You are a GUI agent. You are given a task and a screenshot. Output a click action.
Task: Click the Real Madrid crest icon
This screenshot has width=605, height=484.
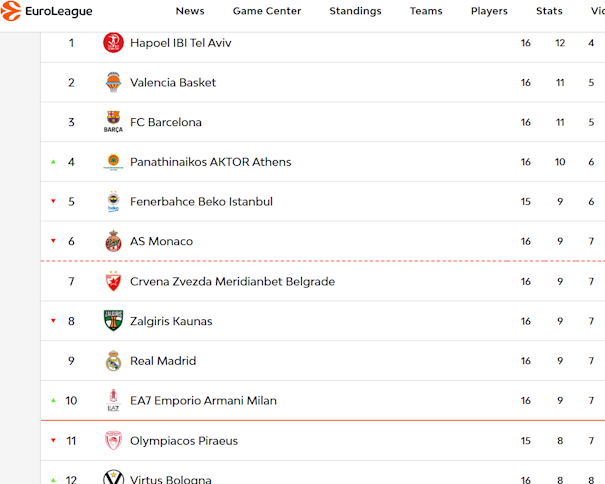pos(113,361)
